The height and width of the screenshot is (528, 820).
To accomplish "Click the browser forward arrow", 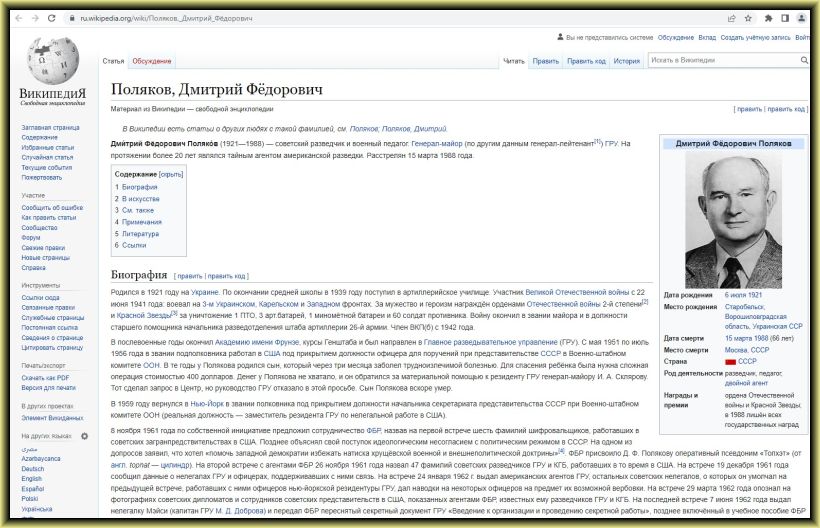I will click(35, 18).
